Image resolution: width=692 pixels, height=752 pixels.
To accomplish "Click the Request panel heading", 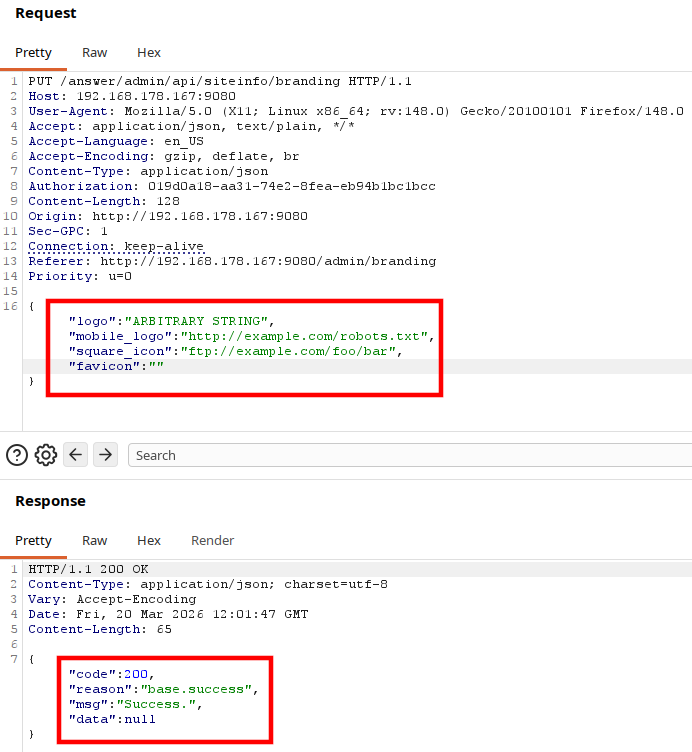I will (46, 13).
